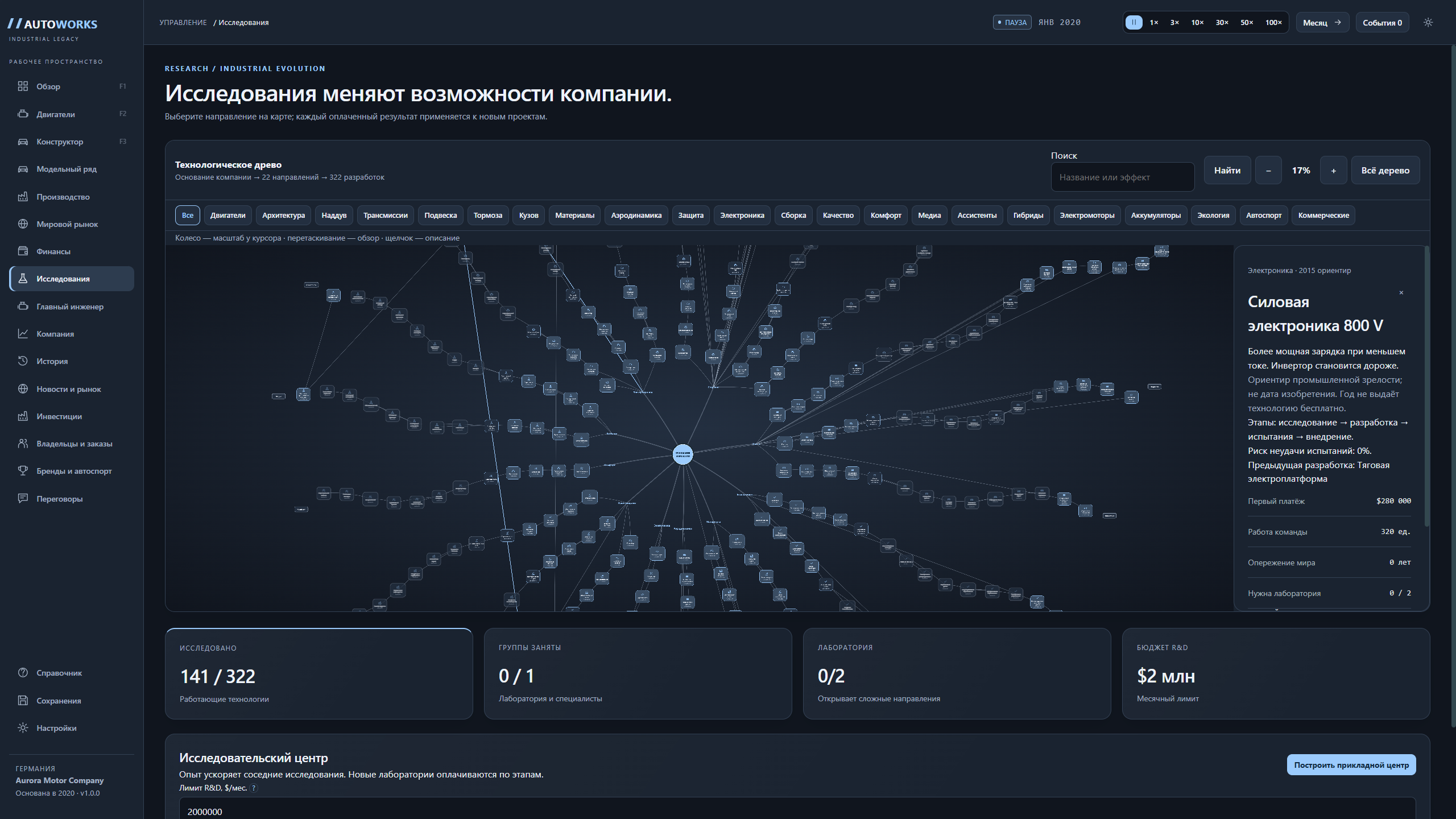Open the События 0 button

coord(1382,23)
